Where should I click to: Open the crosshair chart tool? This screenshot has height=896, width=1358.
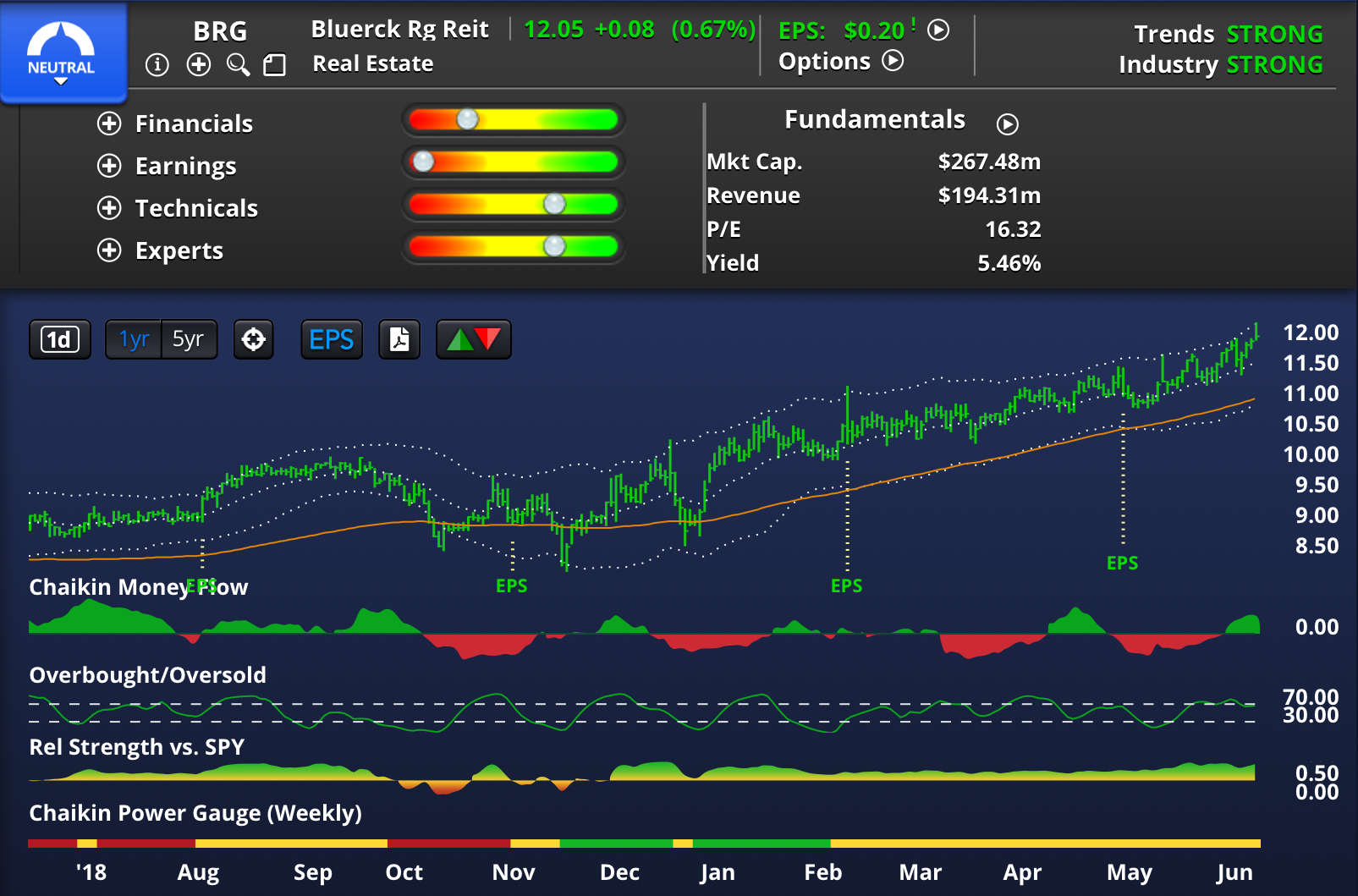coord(253,339)
